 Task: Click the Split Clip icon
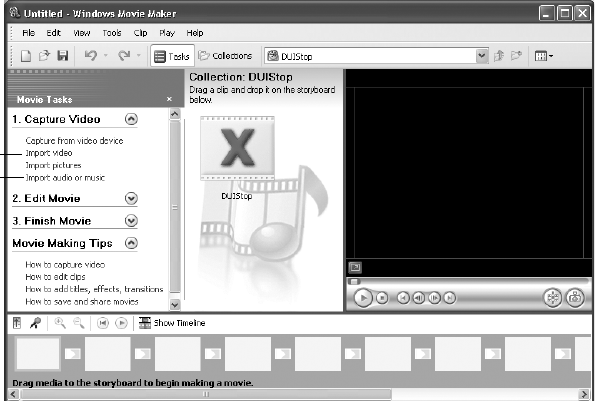coord(553,298)
